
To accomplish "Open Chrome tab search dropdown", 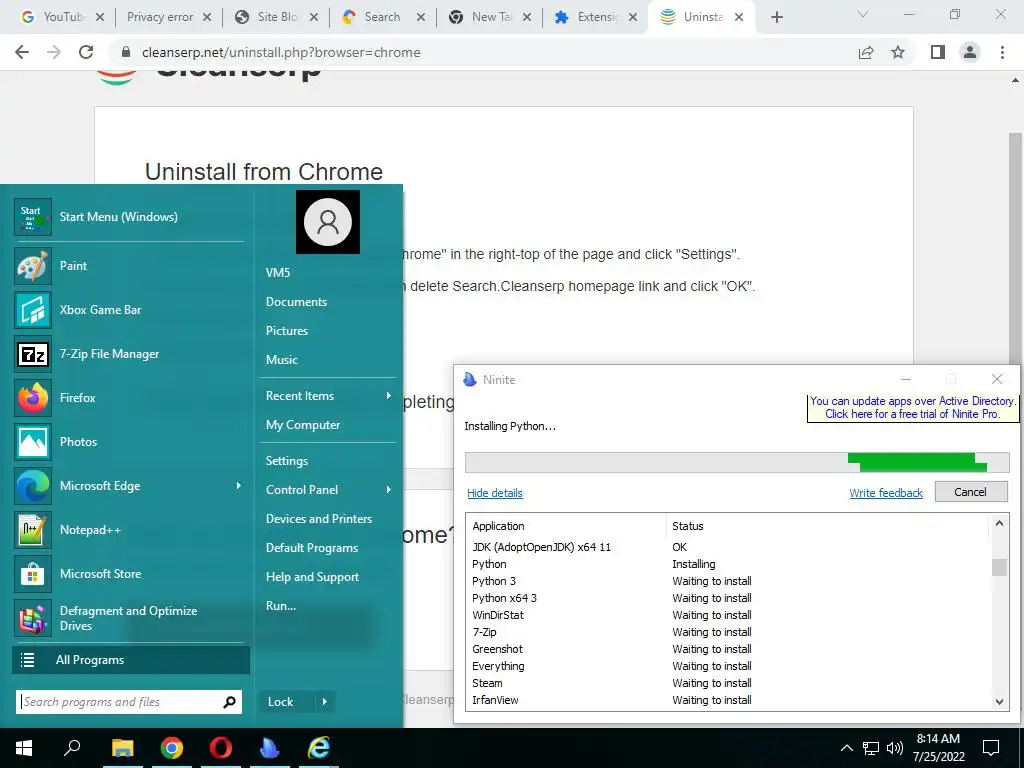I will click(x=863, y=15).
